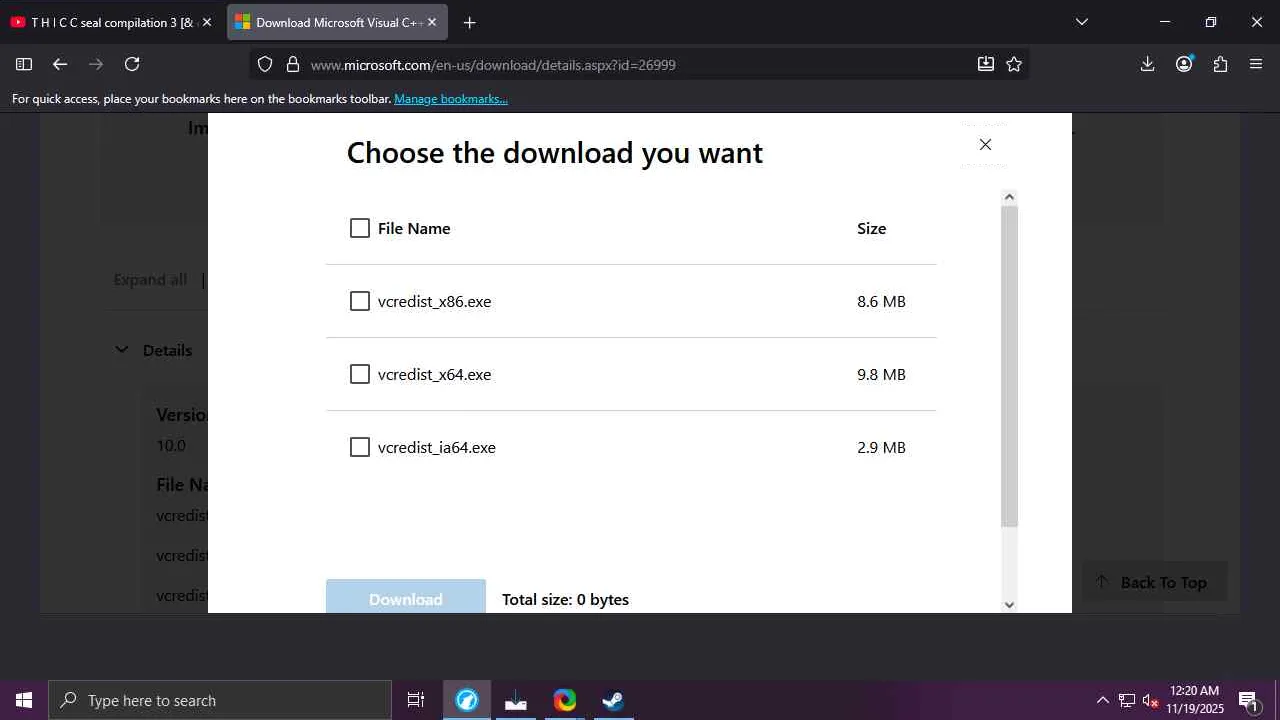
Task: Bookmark this page with the star icon
Action: 1014,64
